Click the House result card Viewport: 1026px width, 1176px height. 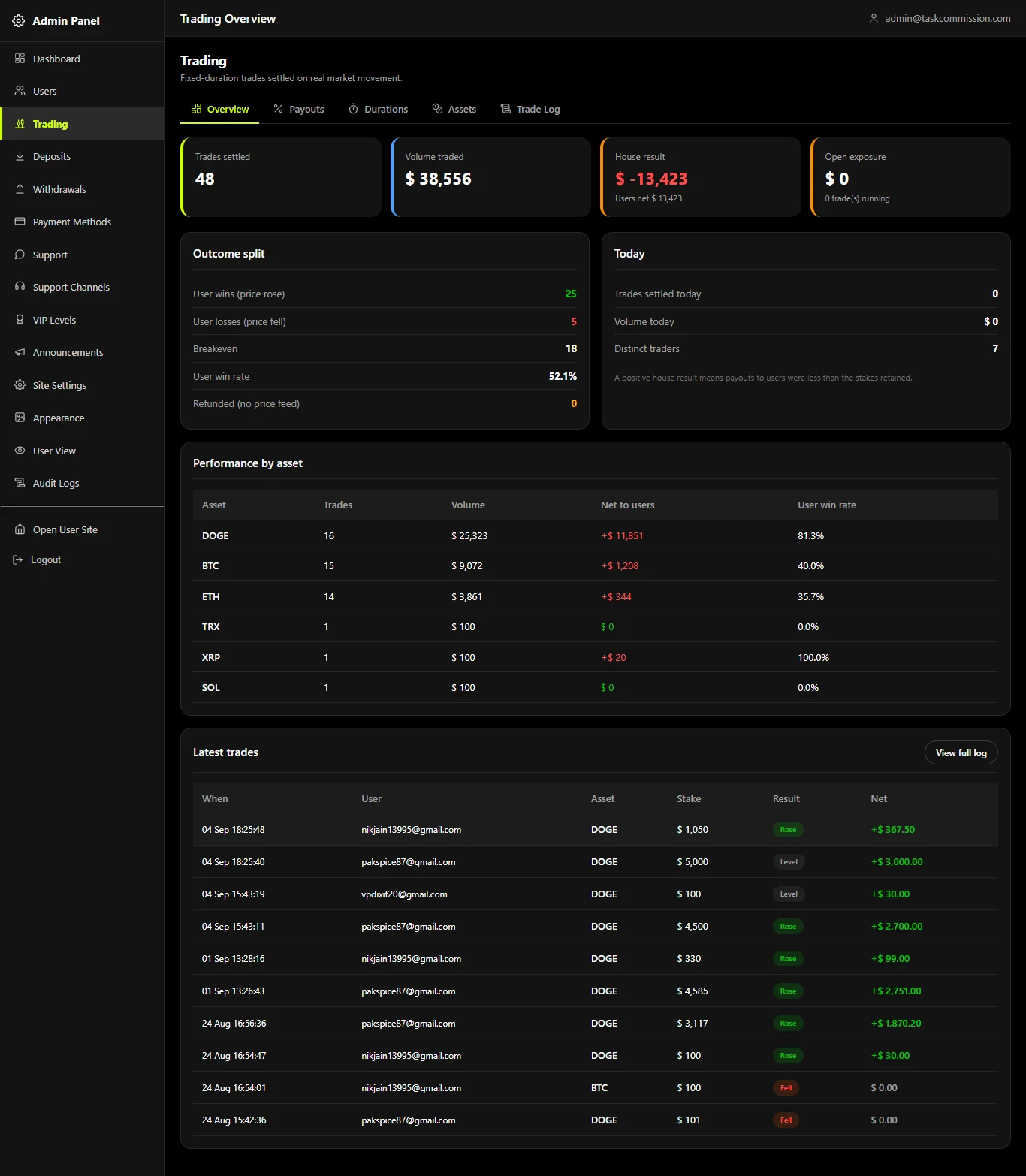click(x=701, y=177)
